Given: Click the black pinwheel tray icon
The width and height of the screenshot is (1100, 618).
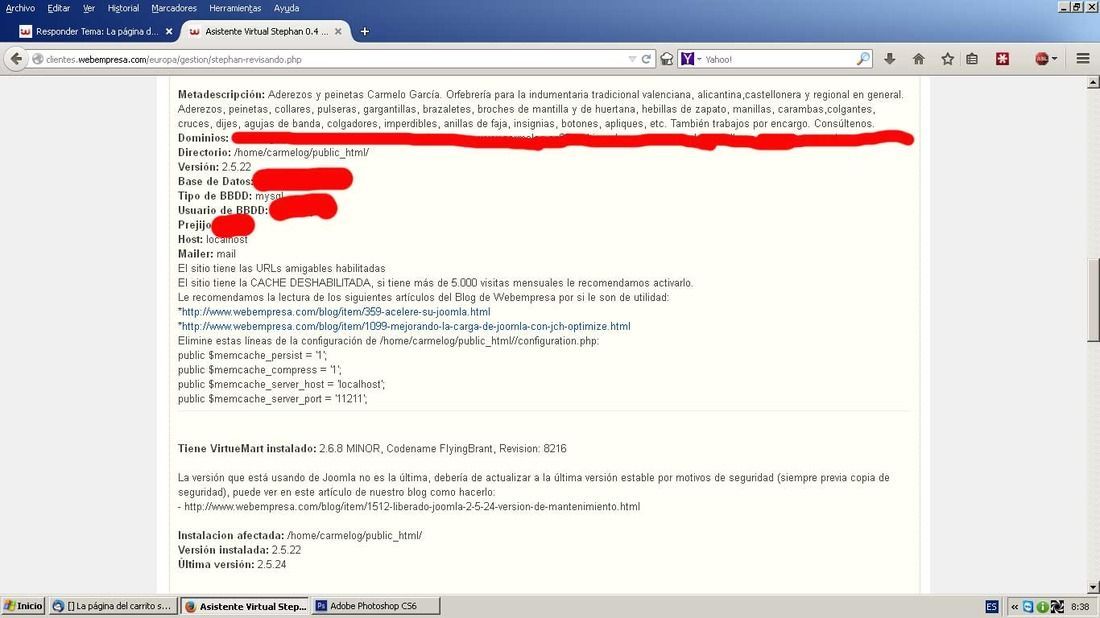Looking at the screenshot, I should (1057, 606).
